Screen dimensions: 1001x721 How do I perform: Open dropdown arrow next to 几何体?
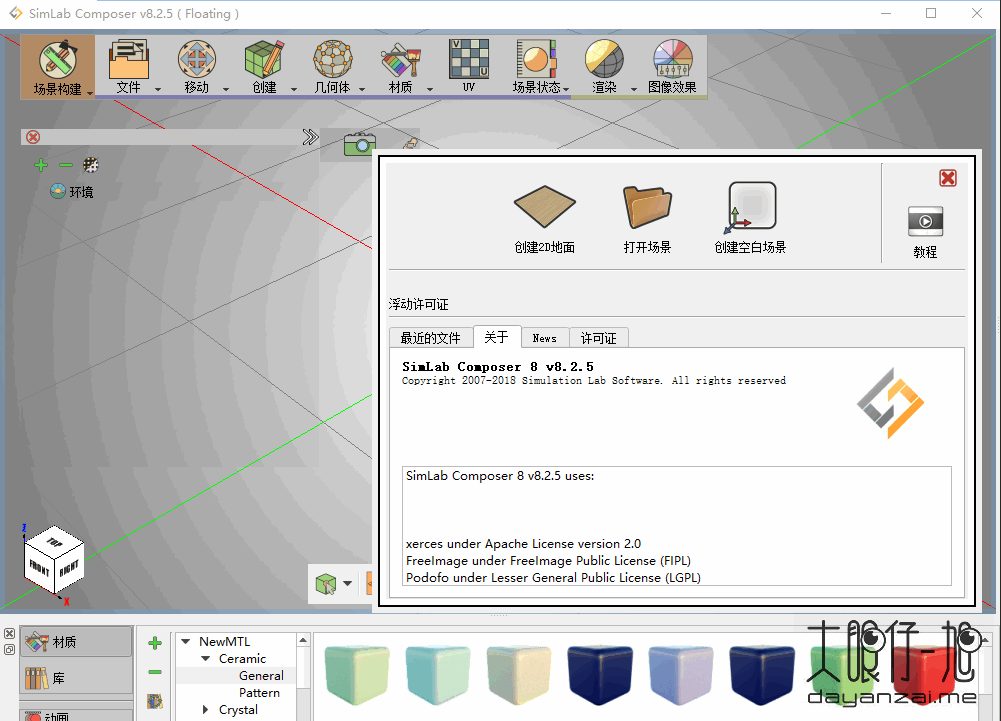point(362,89)
